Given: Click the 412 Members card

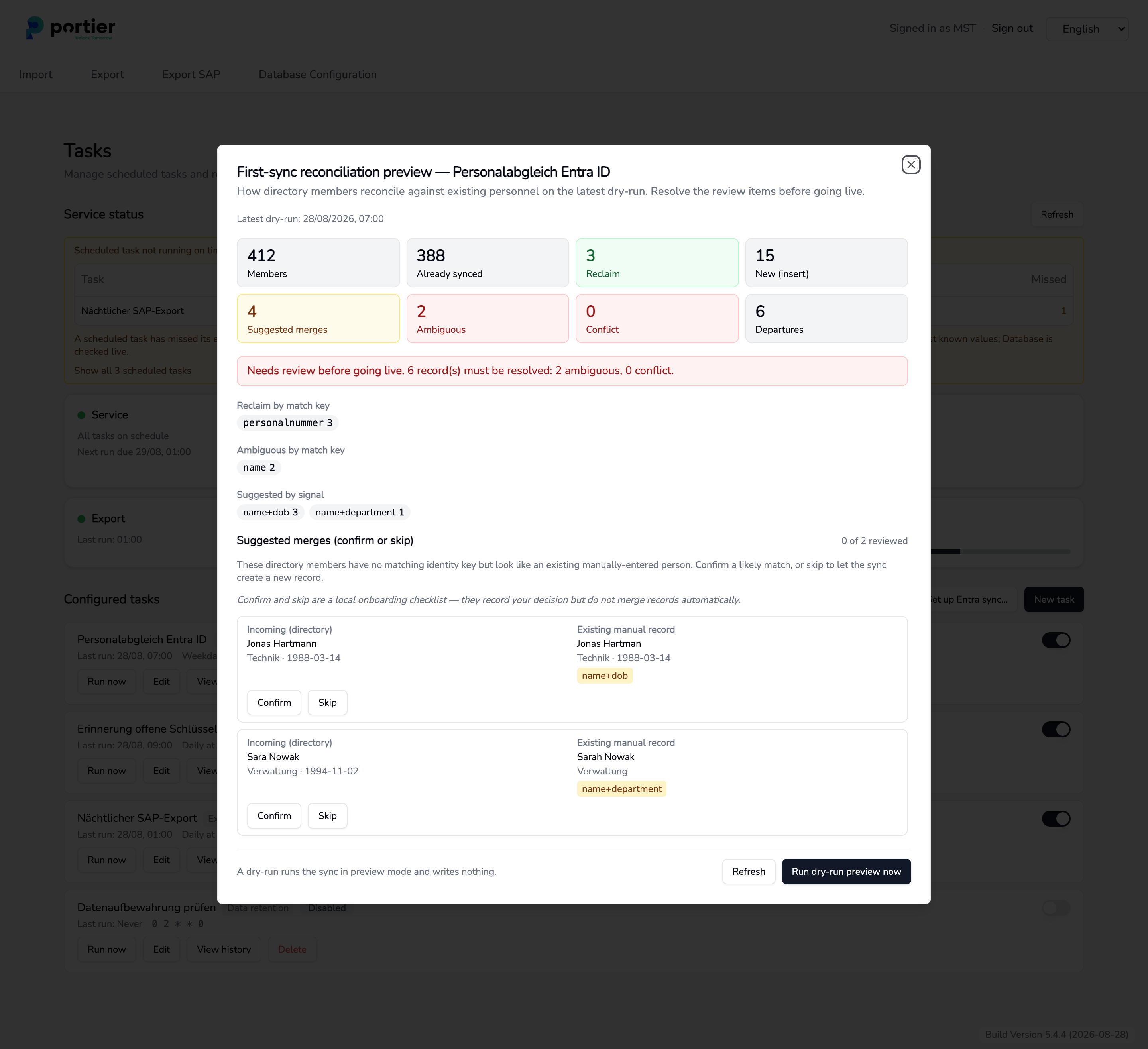Looking at the screenshot, I should [318, 263].
